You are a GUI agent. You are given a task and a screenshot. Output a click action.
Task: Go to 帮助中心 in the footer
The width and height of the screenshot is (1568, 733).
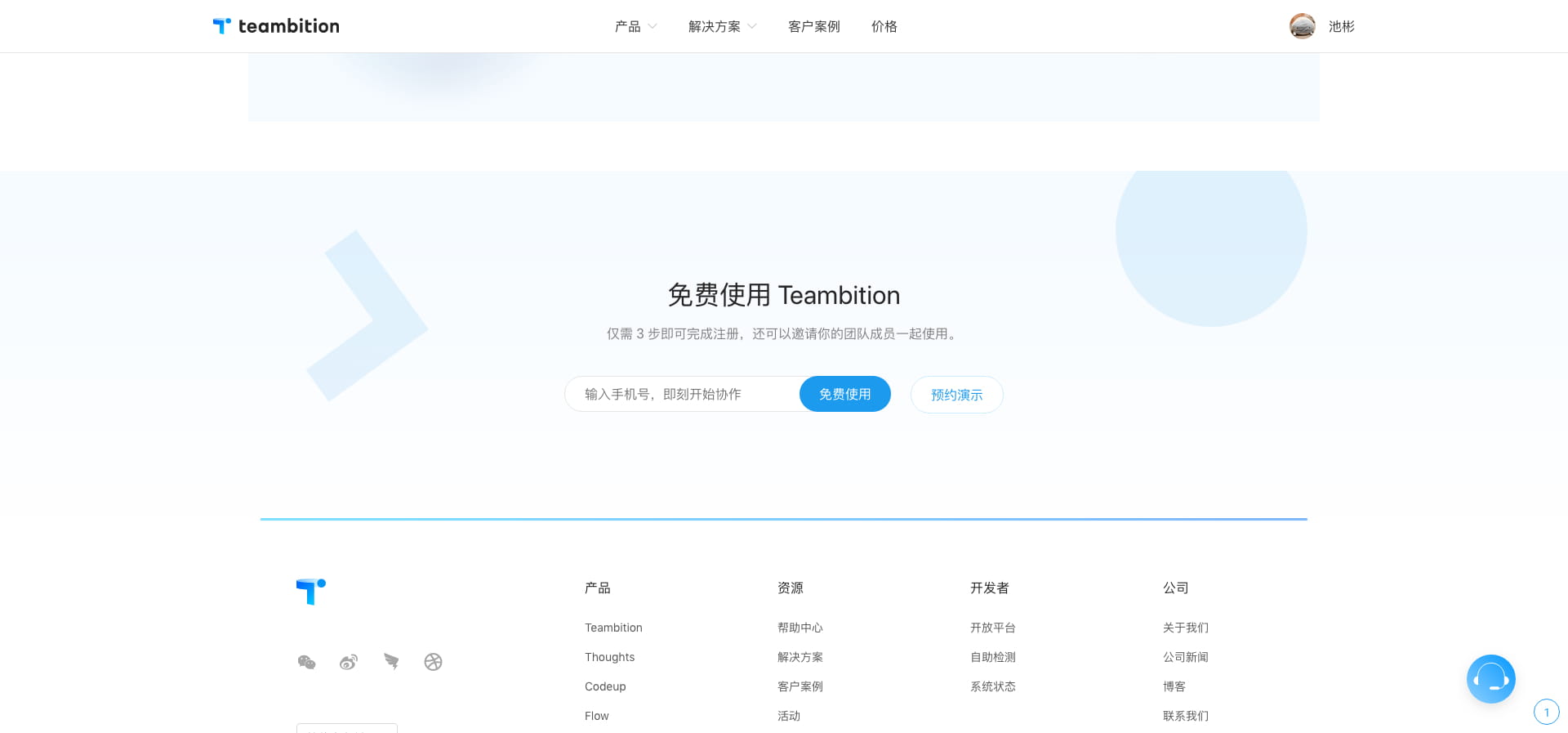click(800, 628)
